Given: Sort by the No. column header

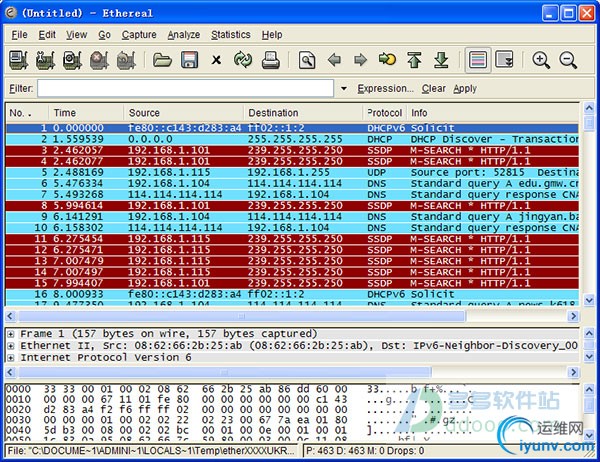Looking at the screenshot, I should tap(27, 113).
